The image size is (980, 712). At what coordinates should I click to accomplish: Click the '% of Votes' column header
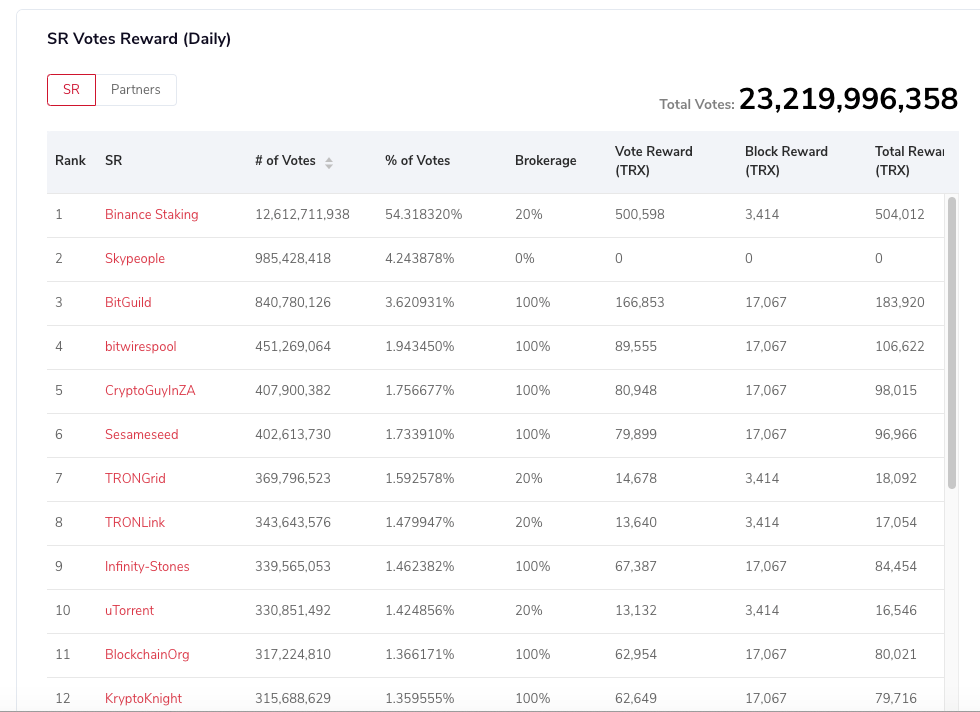(x=418, y=161)
